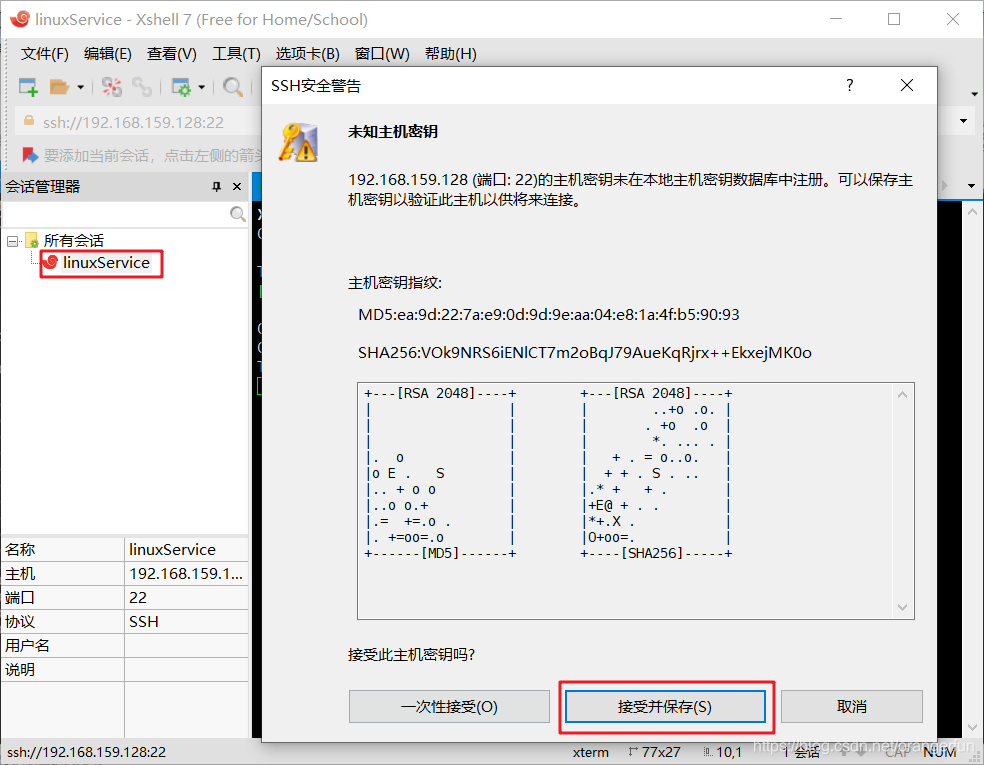Screen dimensions: 984x765
Task: Click the 协议 value SSH cell
Action: [186, 621]
